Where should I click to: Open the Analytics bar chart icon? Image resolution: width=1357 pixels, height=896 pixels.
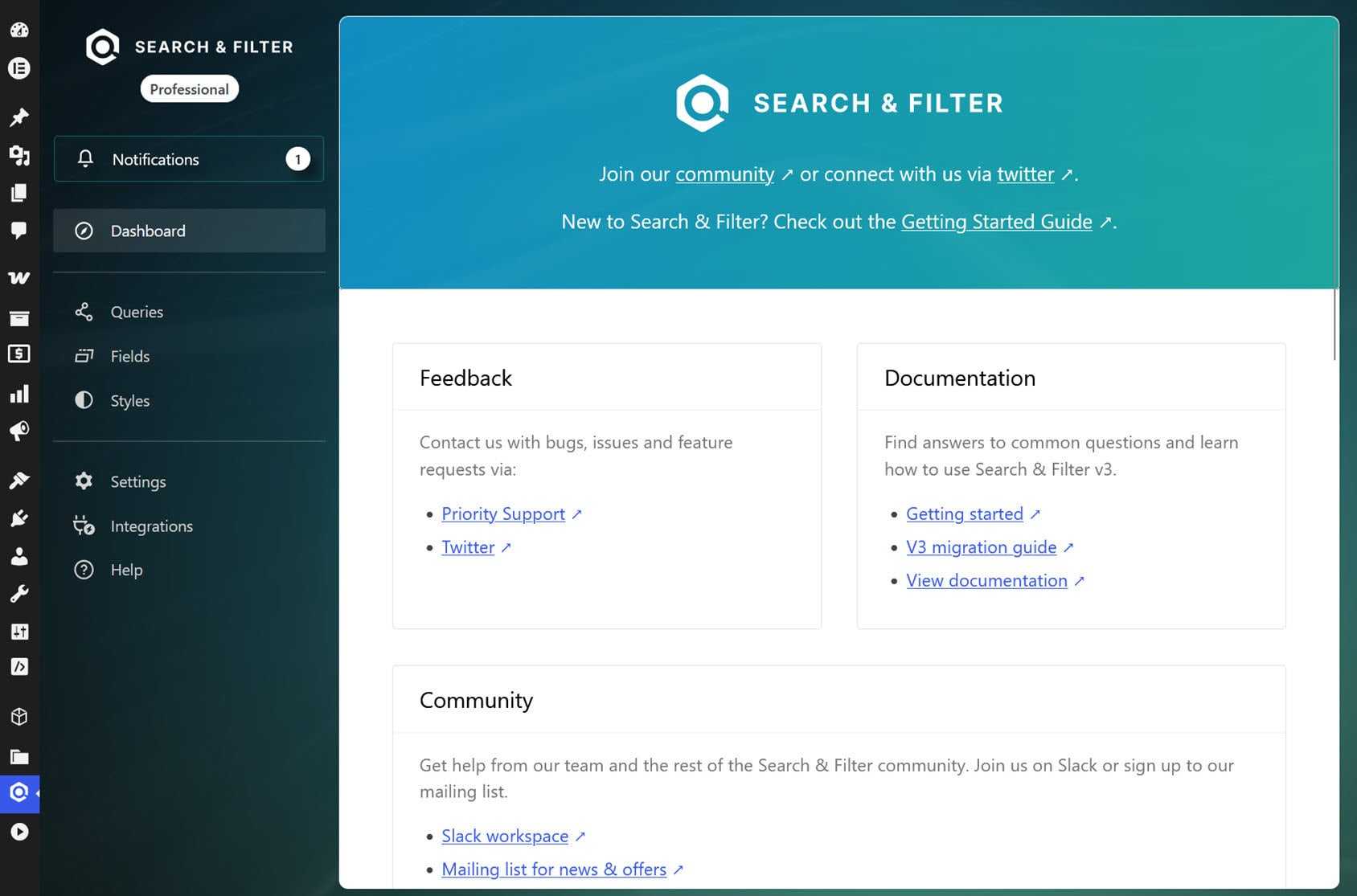click(x=19, y=394)
